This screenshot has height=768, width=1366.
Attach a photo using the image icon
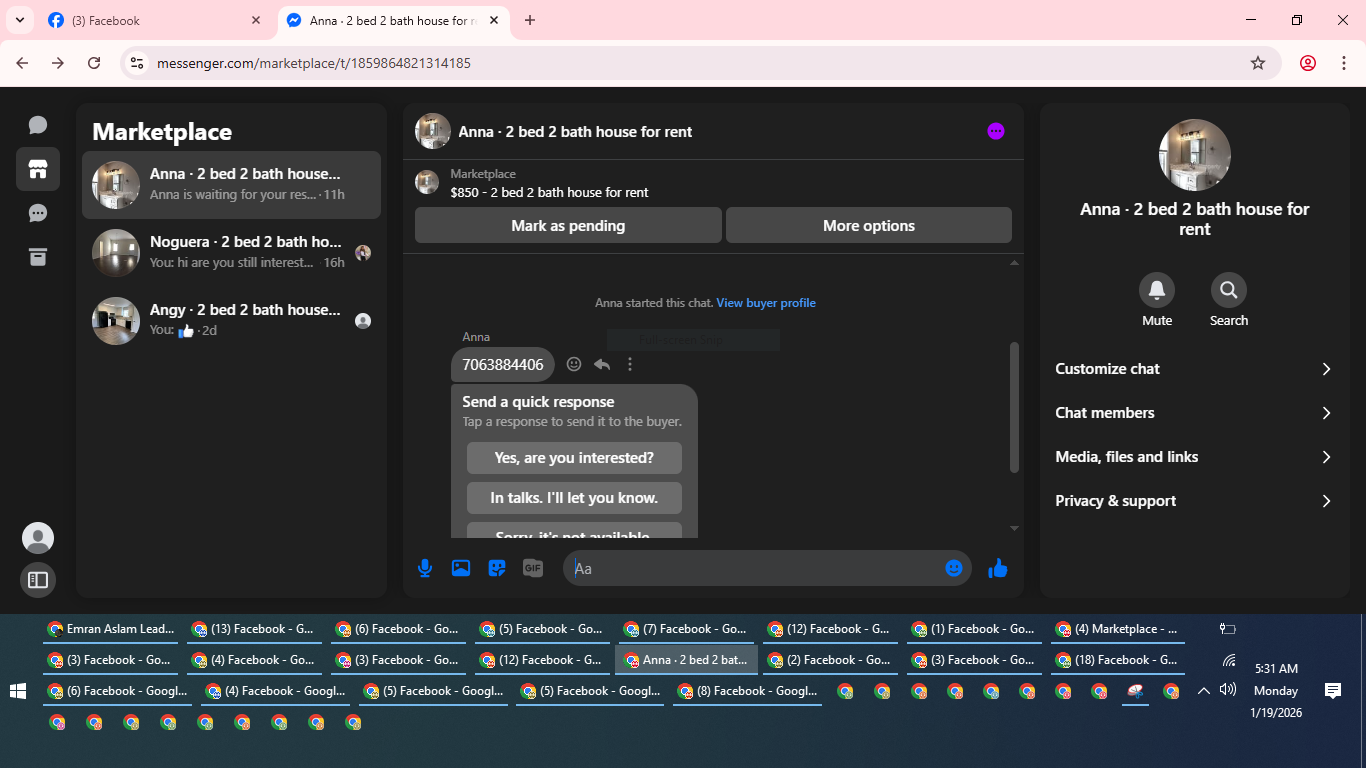coord(461,568)
